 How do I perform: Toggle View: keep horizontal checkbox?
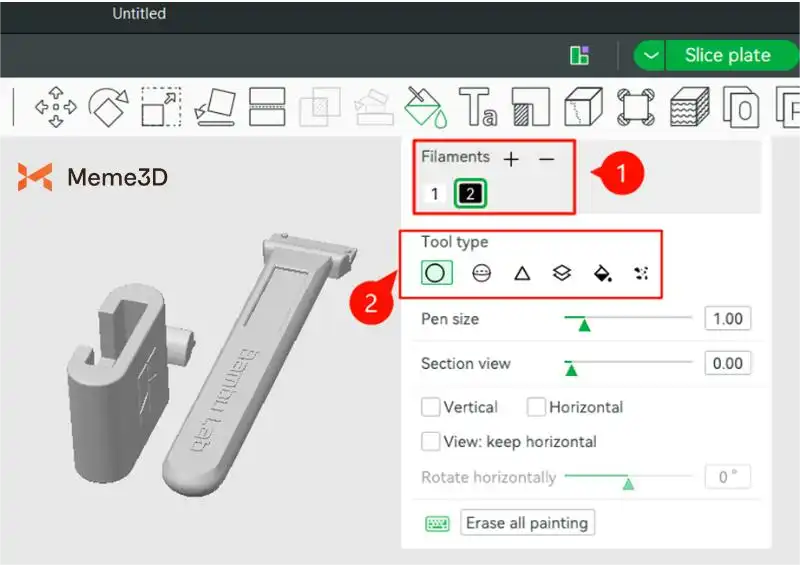pyautogui.click(x=431, y=441)
